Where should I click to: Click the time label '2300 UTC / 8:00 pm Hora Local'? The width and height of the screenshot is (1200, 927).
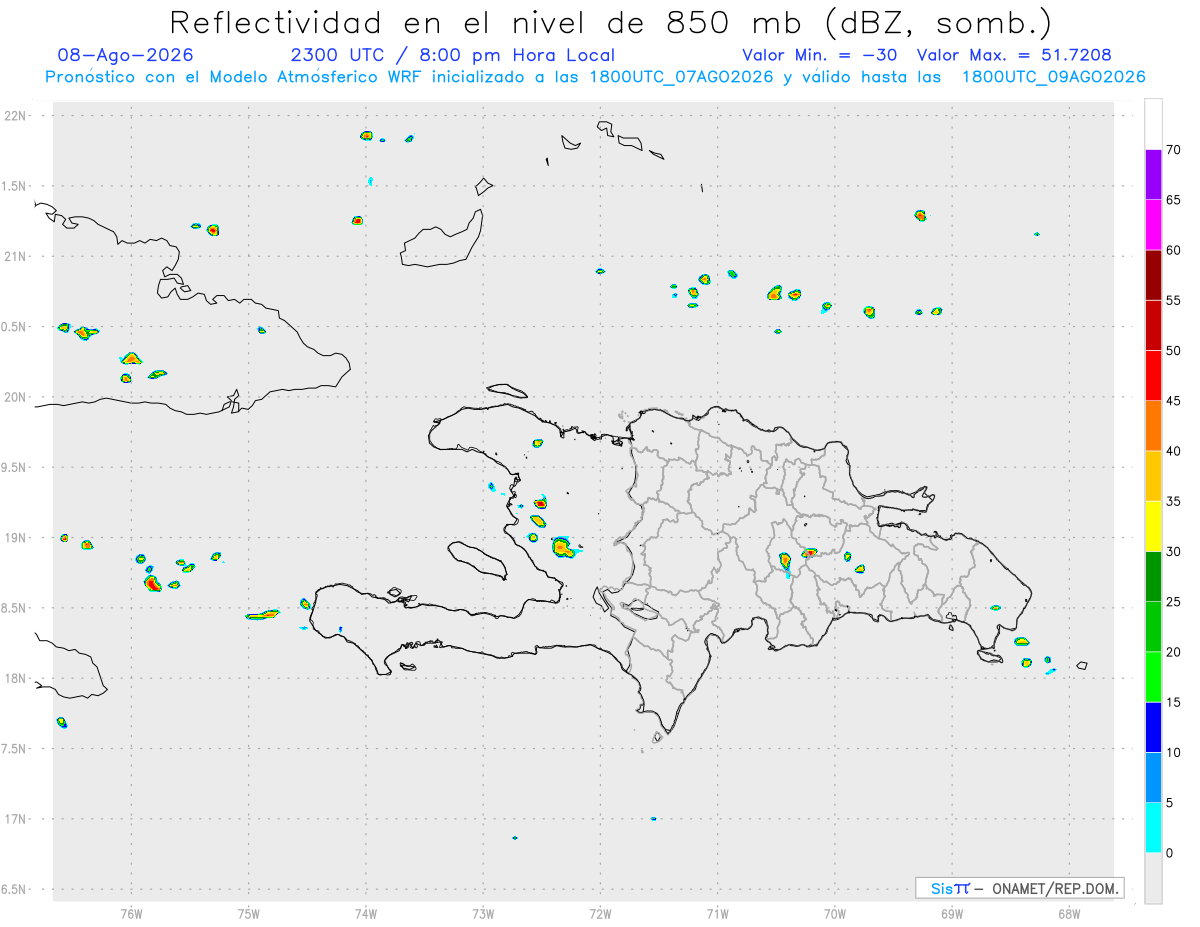point(452,55)
